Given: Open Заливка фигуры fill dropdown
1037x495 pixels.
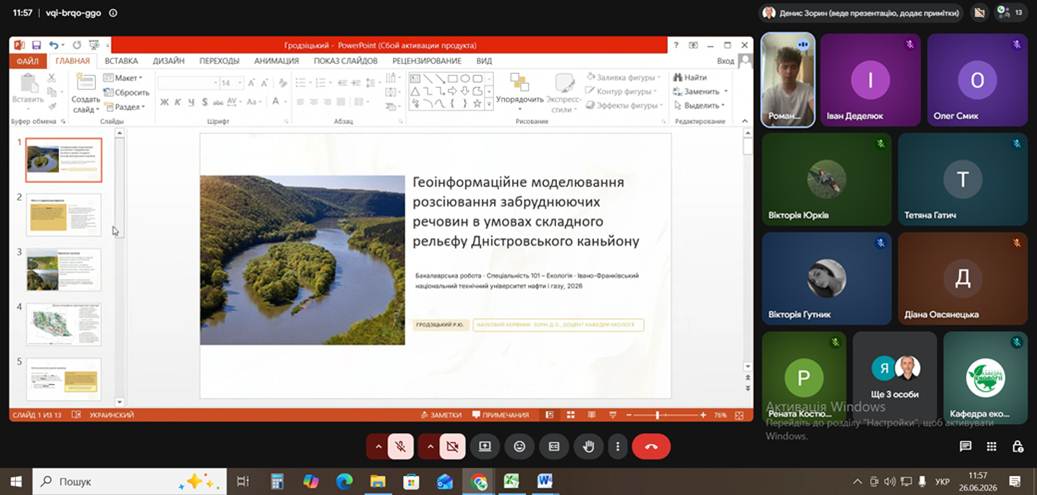Looking at the screenshot, I should pos(622,77).
